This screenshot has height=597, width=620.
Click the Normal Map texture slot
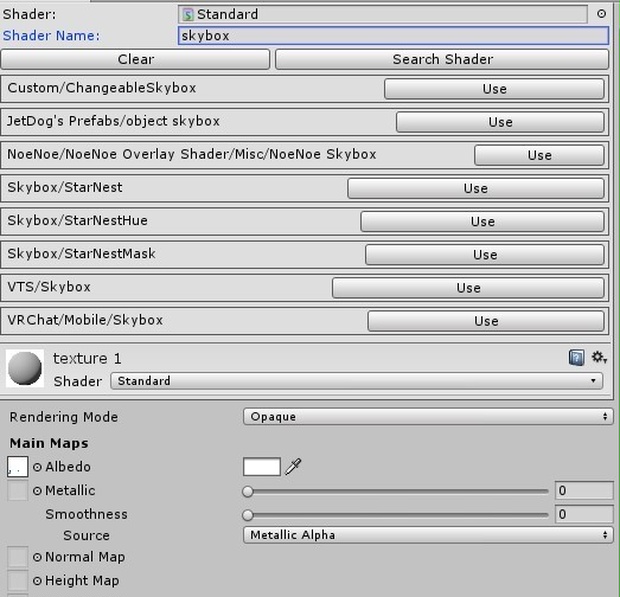click(17, 557)
